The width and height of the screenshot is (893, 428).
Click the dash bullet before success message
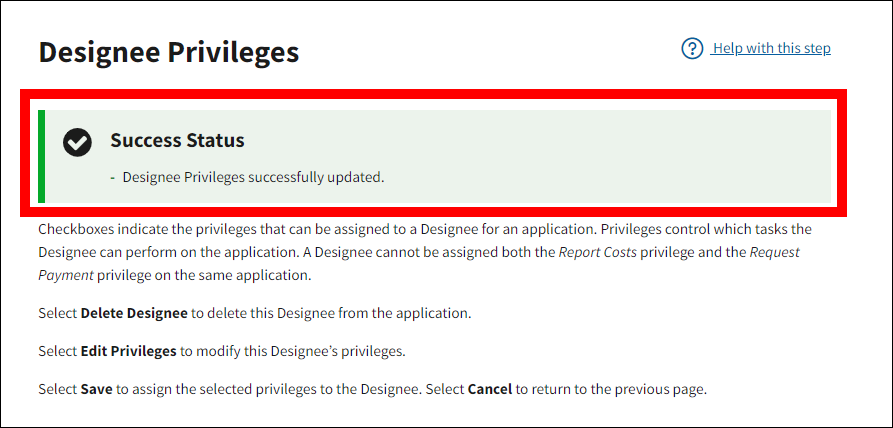[113, 177]
